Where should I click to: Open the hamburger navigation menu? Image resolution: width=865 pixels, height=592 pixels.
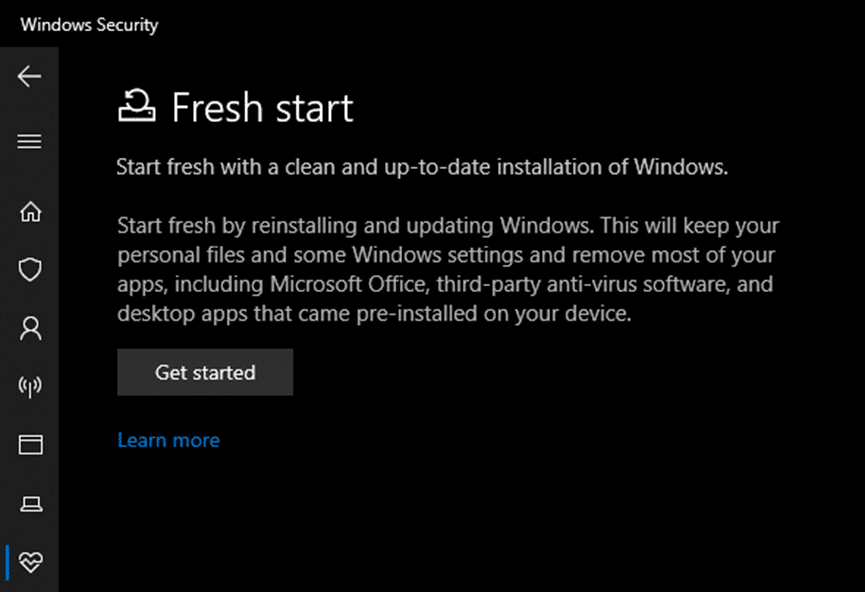click(x=30, y=142)
